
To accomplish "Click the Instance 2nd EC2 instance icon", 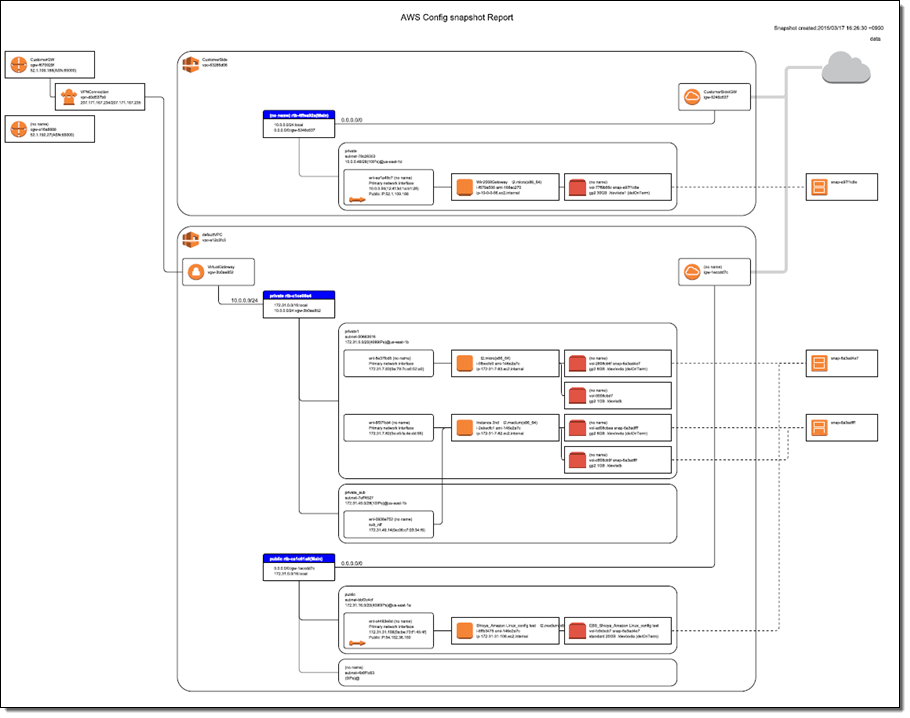I will click(x=463, y=428).
